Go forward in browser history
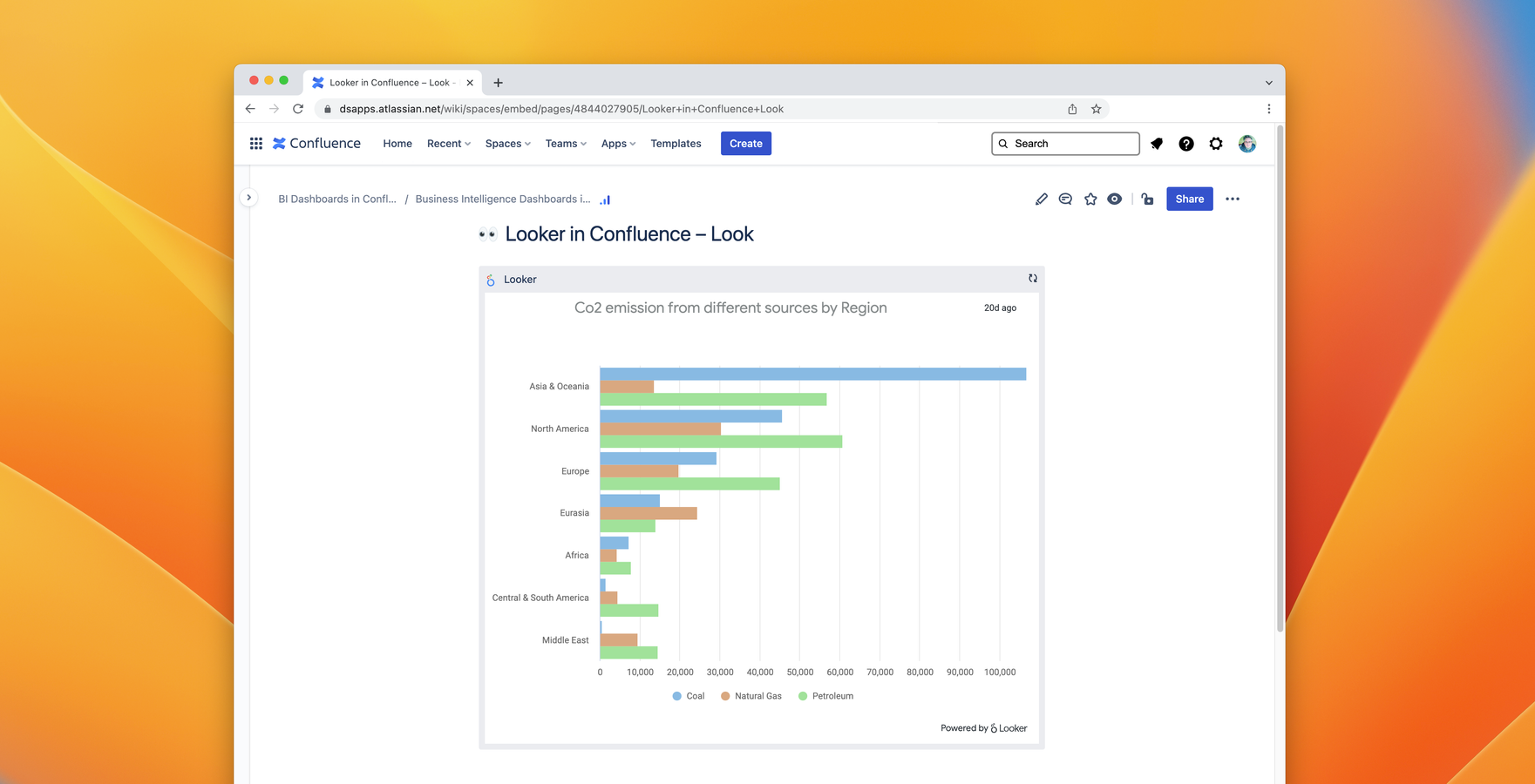The width and height of the screenshot is (1535, 784). pos(274,109)
